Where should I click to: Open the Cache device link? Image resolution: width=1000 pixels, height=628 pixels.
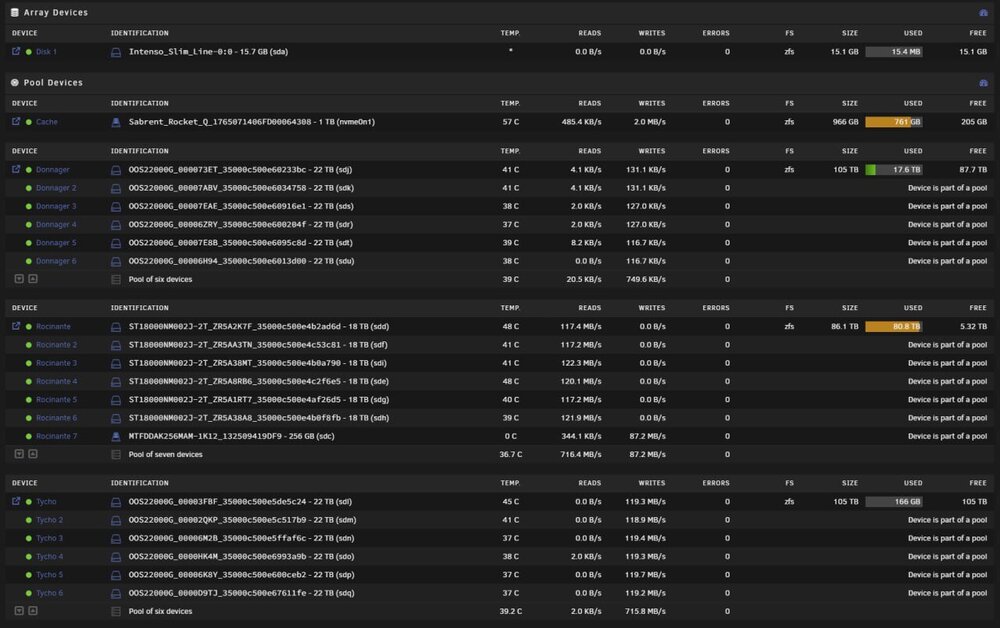47,122
